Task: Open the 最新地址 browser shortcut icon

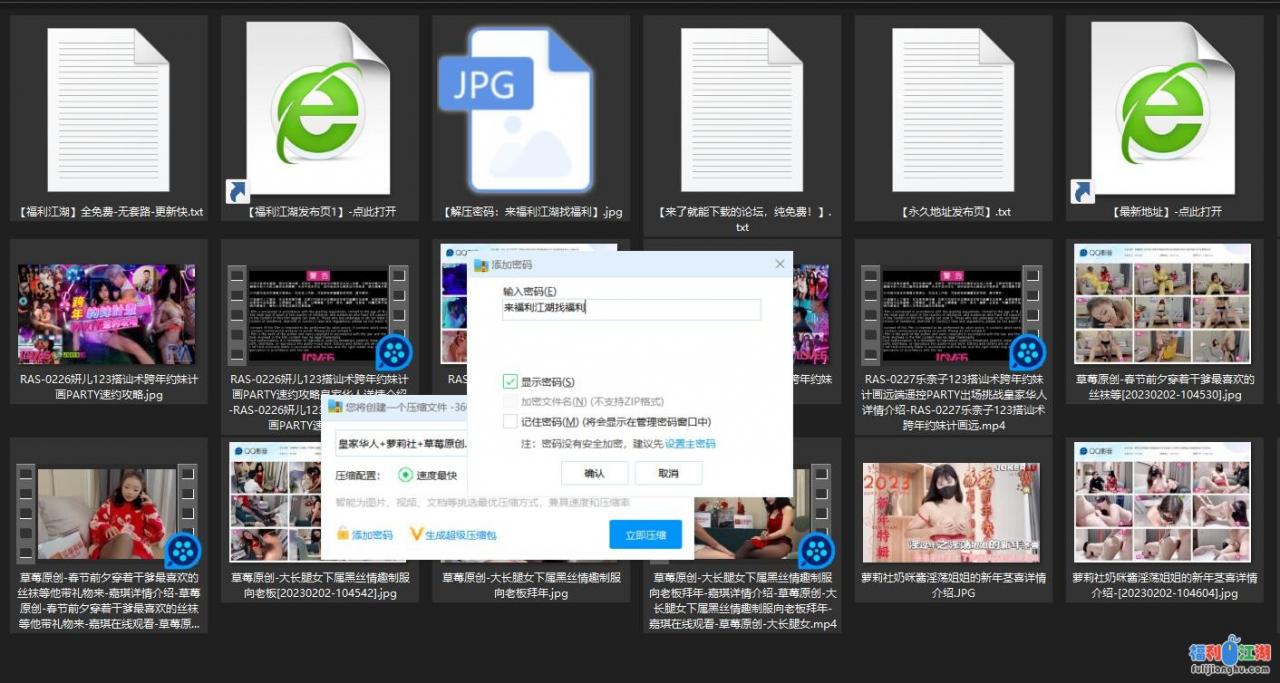Action: tap(1163, 109)
